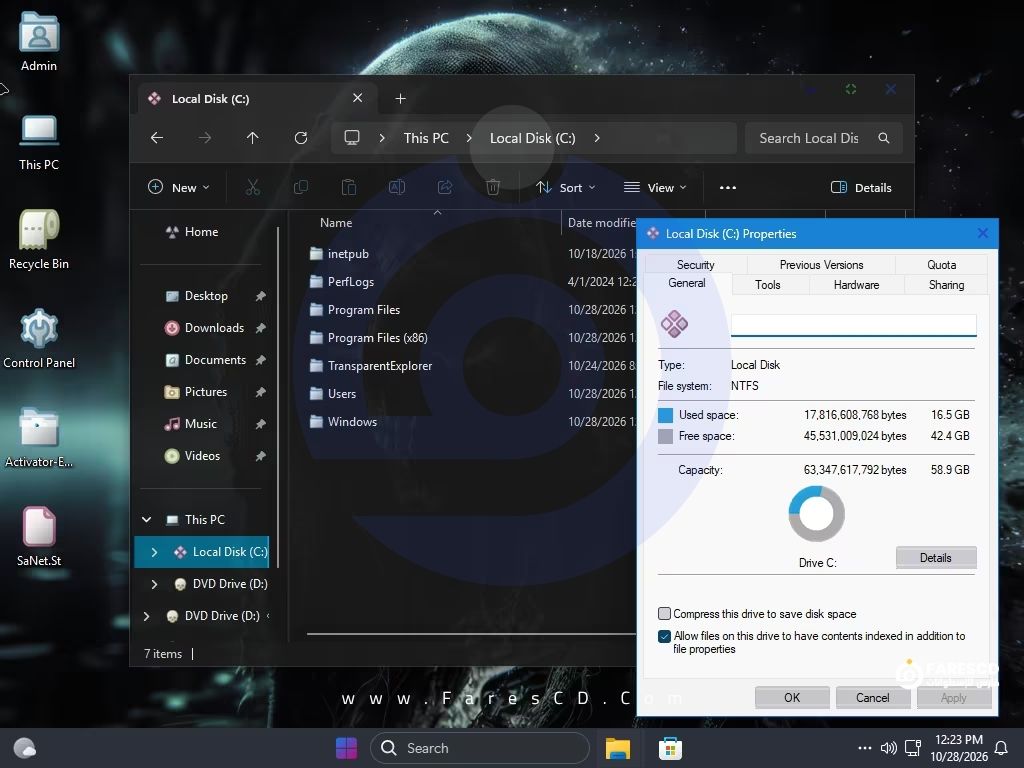Open the View dropdown
The width and height of the screenshot is (1024, 768).
655,187
